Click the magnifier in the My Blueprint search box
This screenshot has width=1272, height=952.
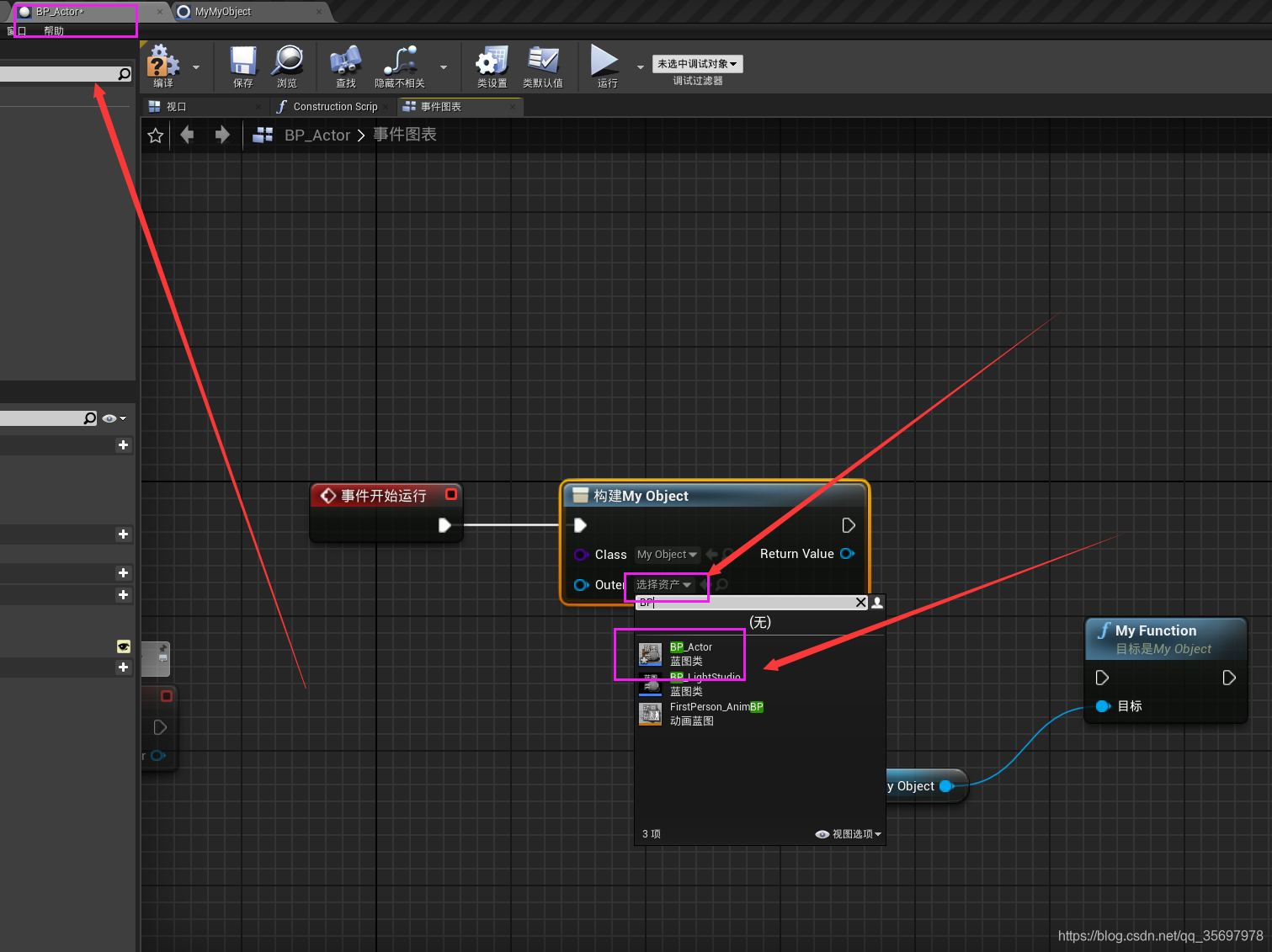click(x=90, y=418)
